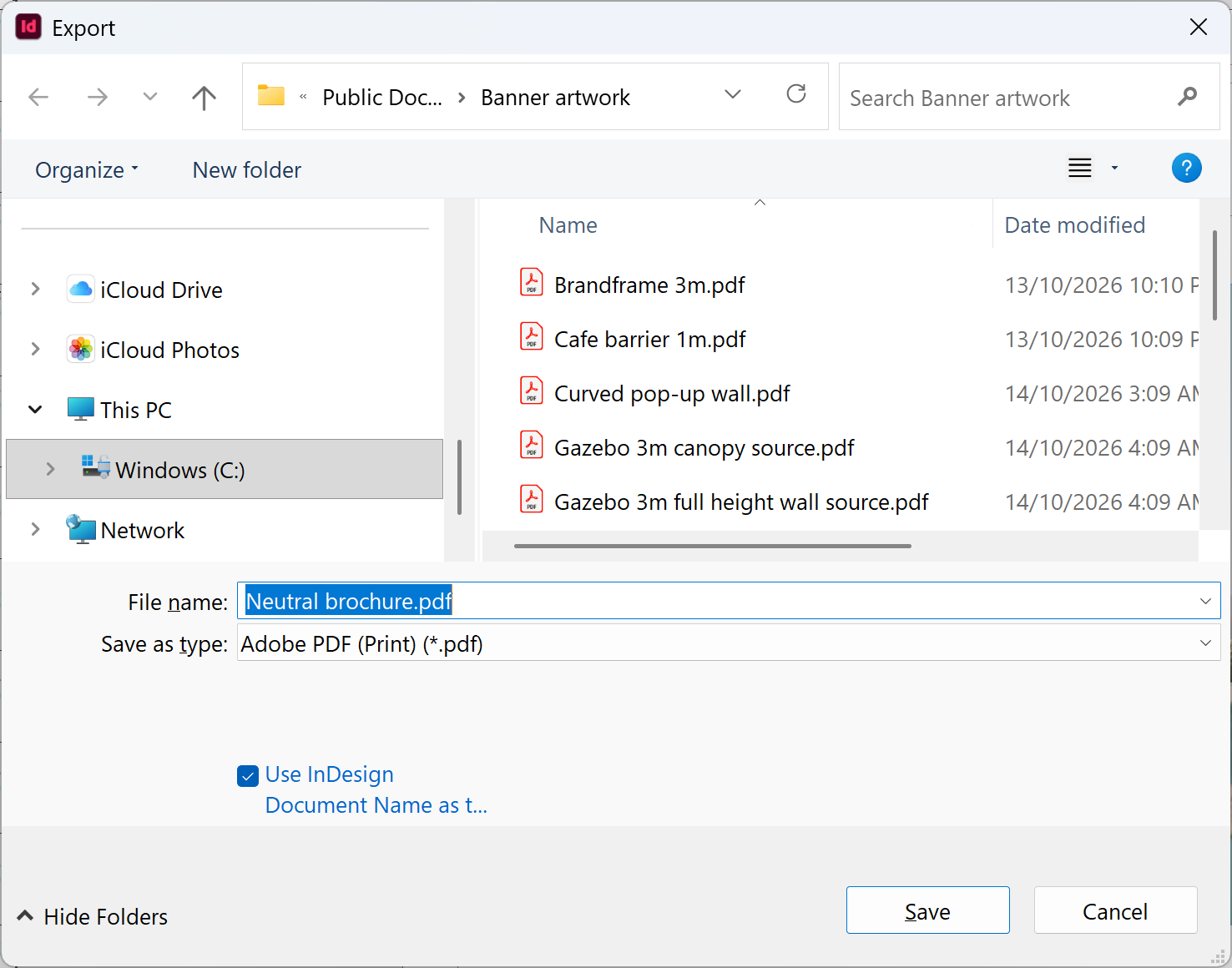Collapse the This PC tree node
The image size is (1232, 968).
click(35, 410)
